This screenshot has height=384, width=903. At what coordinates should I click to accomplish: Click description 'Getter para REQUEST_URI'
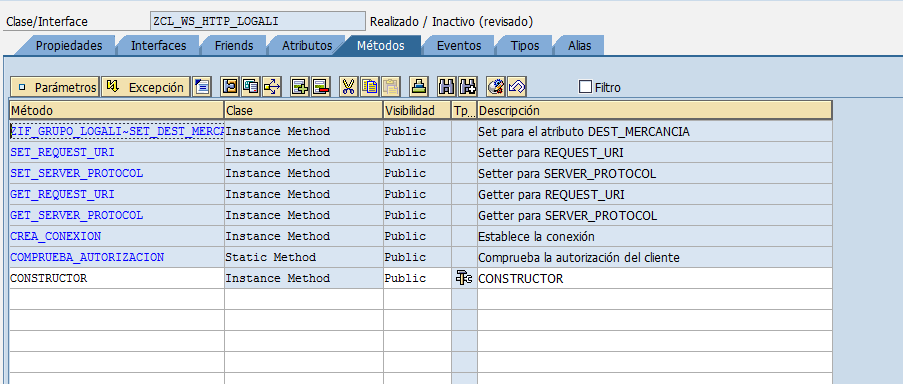click(x=655, y=195)
